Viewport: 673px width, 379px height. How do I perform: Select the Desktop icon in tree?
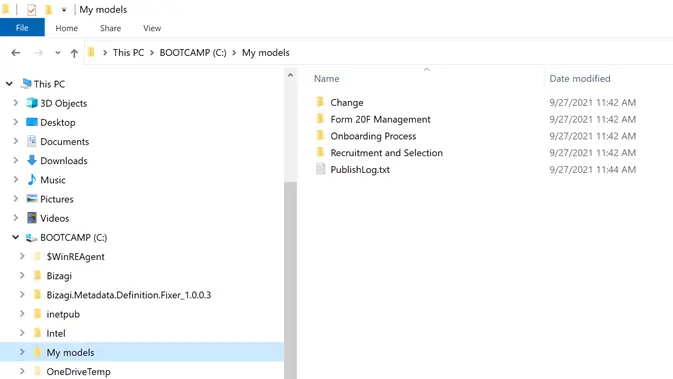click(x=32, y=122)
